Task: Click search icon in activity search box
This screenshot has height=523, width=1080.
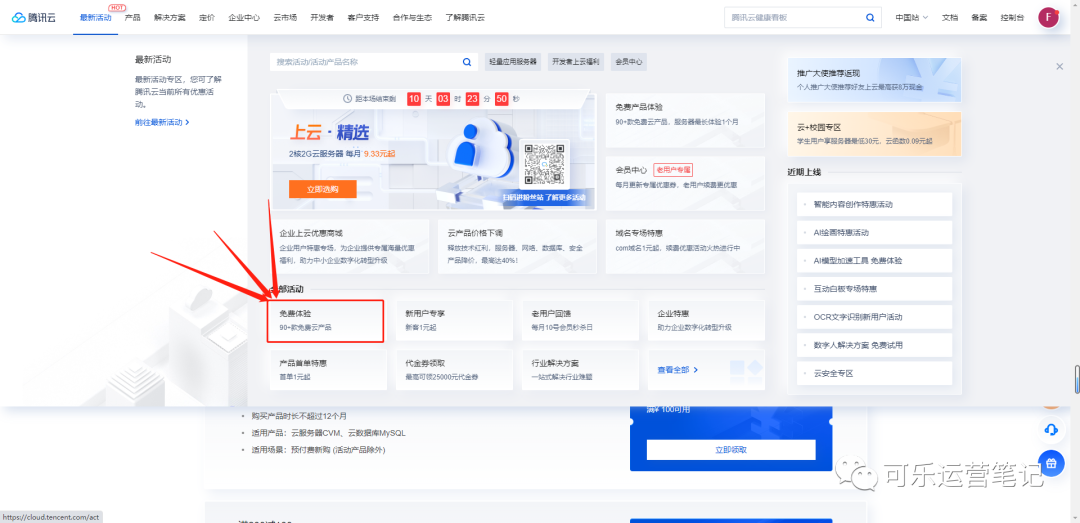Action: tap(466, 62)
